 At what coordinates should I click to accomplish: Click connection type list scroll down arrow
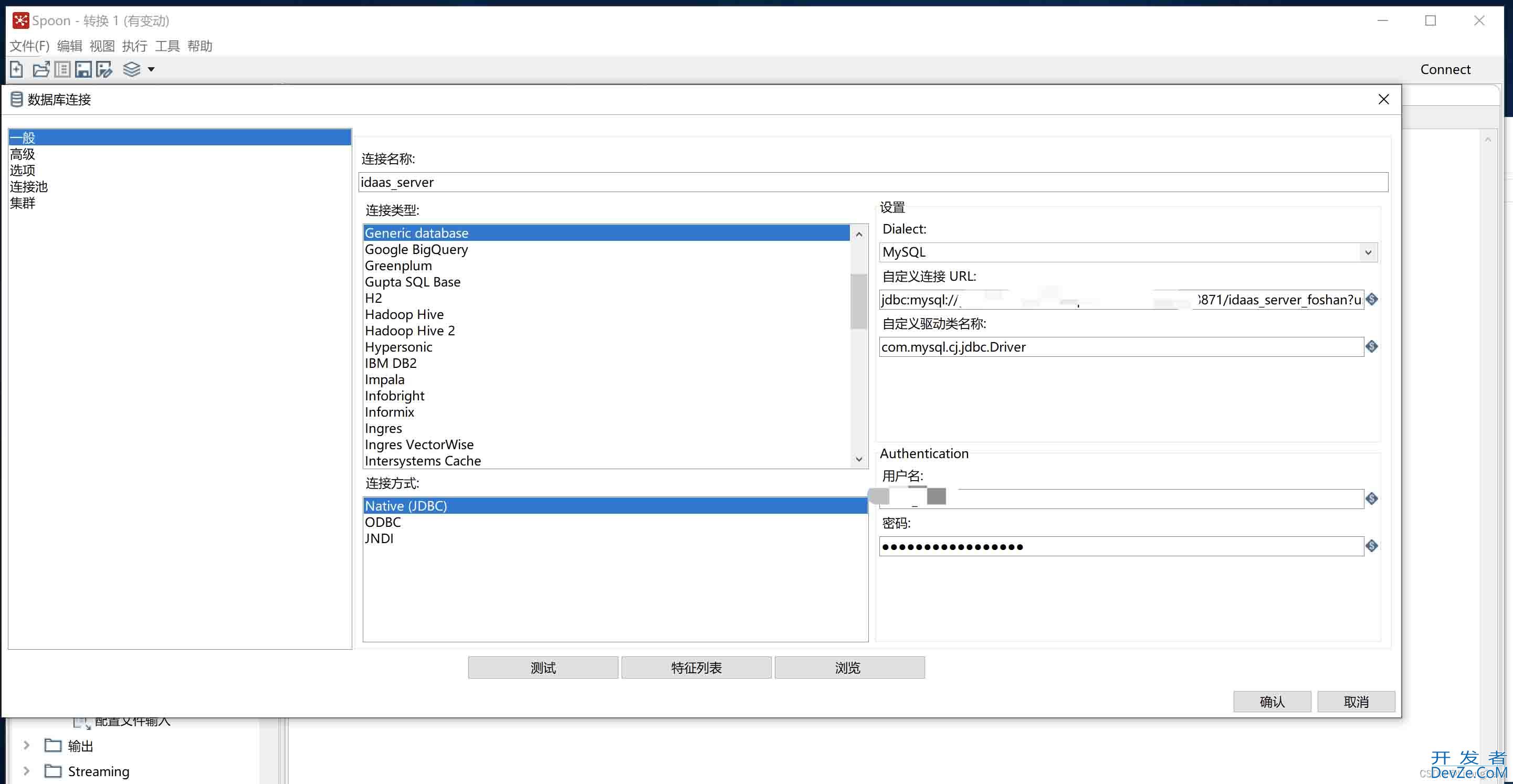859,459
